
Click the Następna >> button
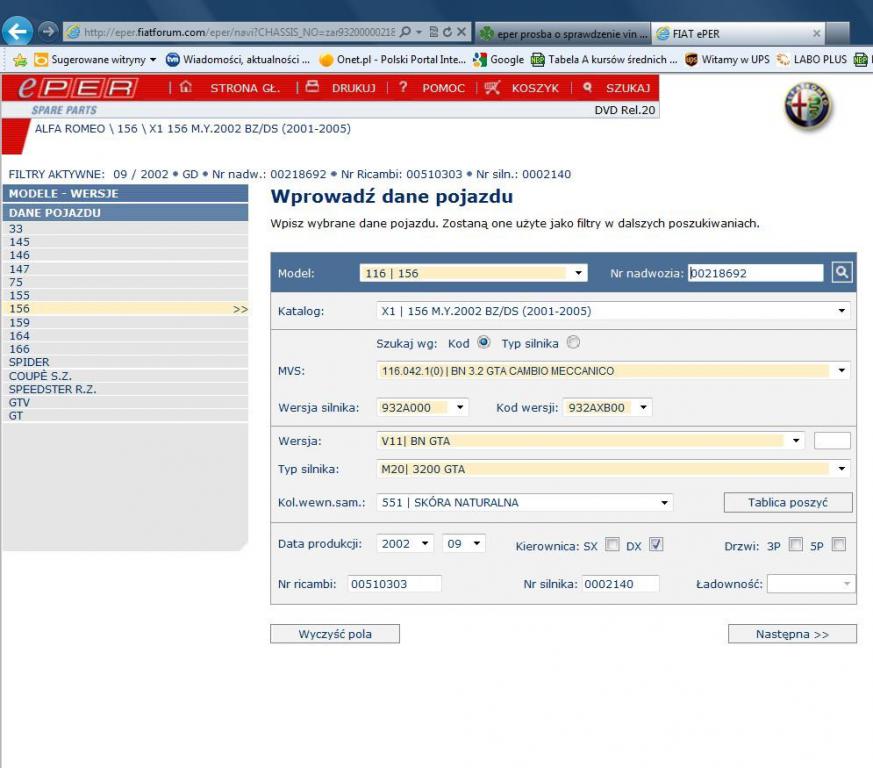[x=792, y=634]
